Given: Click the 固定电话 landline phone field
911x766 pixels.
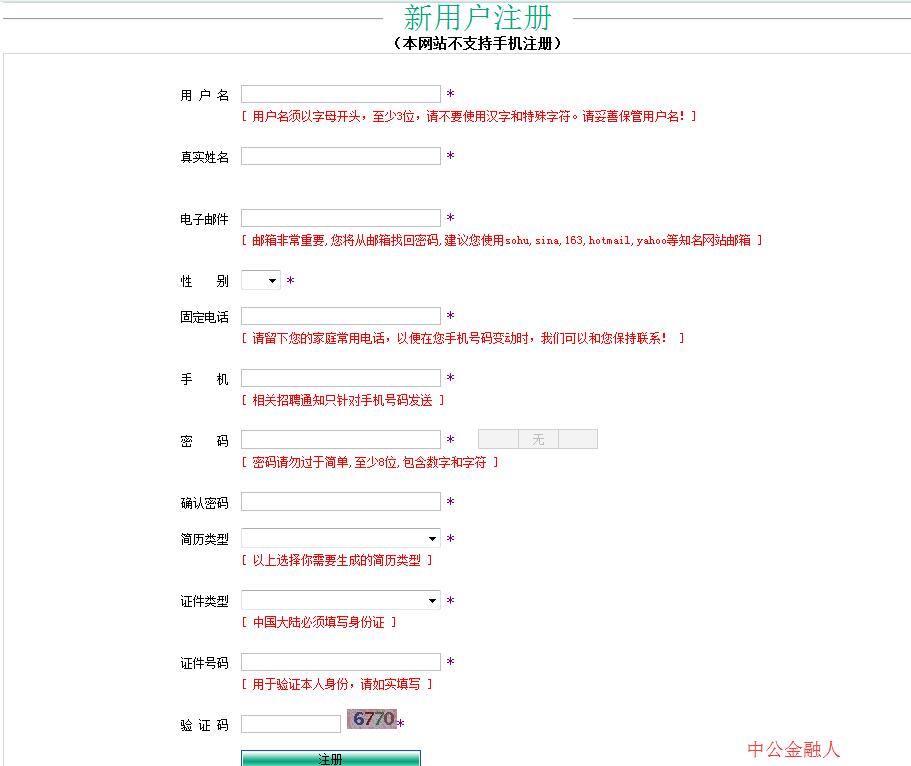Looking at the screenshot, I should pos(340,316).
